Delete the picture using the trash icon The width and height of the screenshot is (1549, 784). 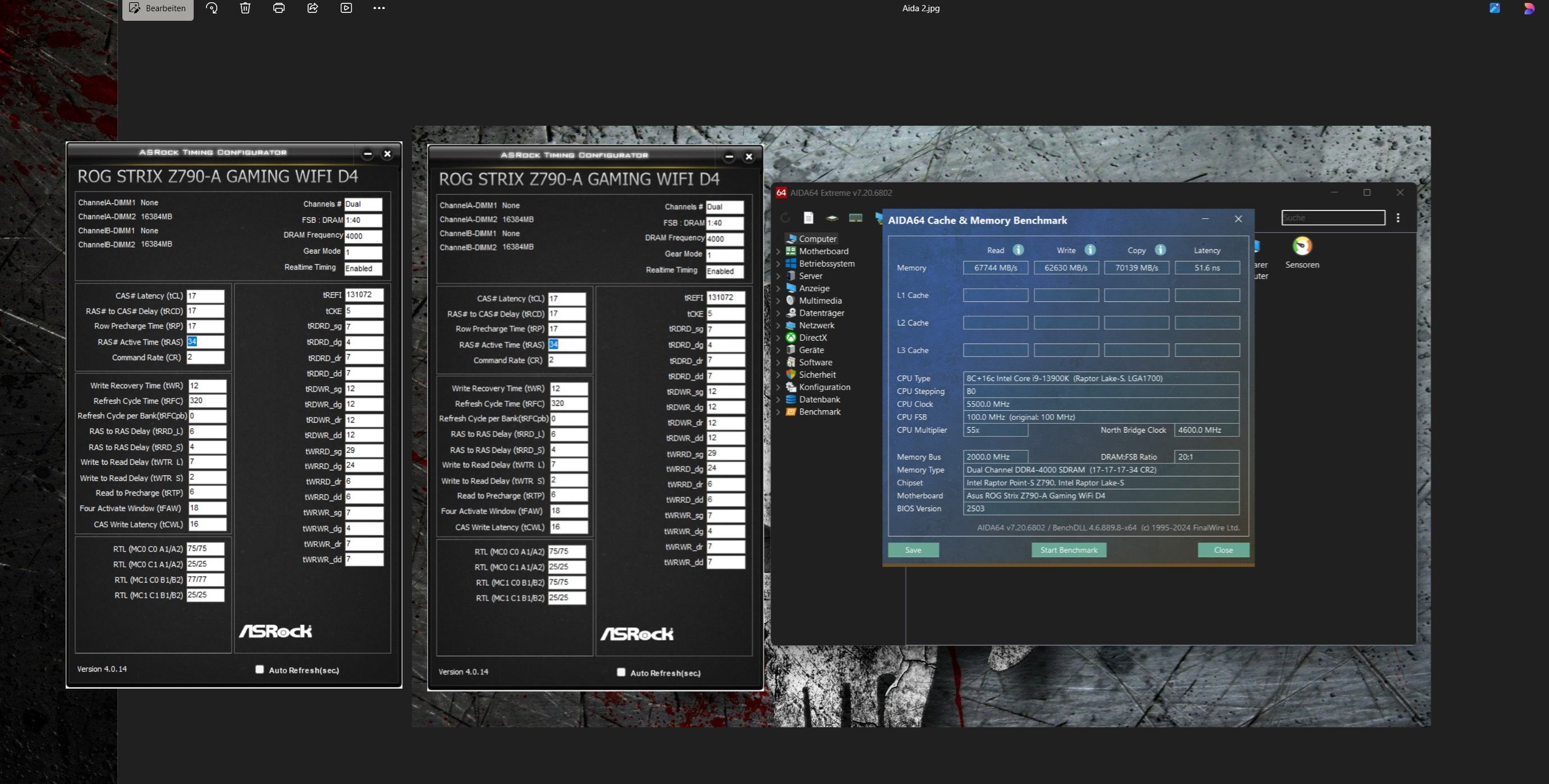245,8
